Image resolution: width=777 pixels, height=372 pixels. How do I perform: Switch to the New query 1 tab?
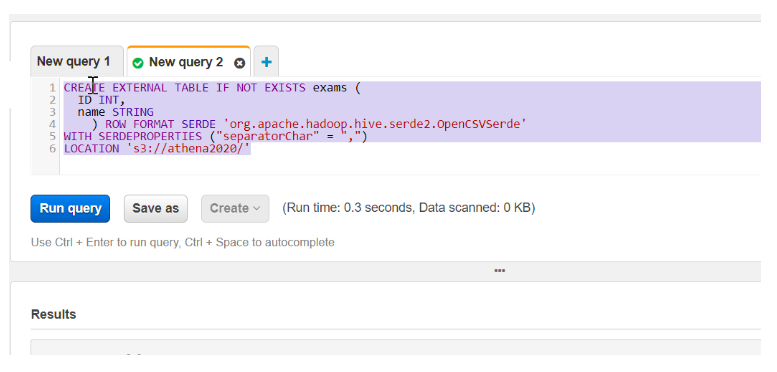click(76, 62)
